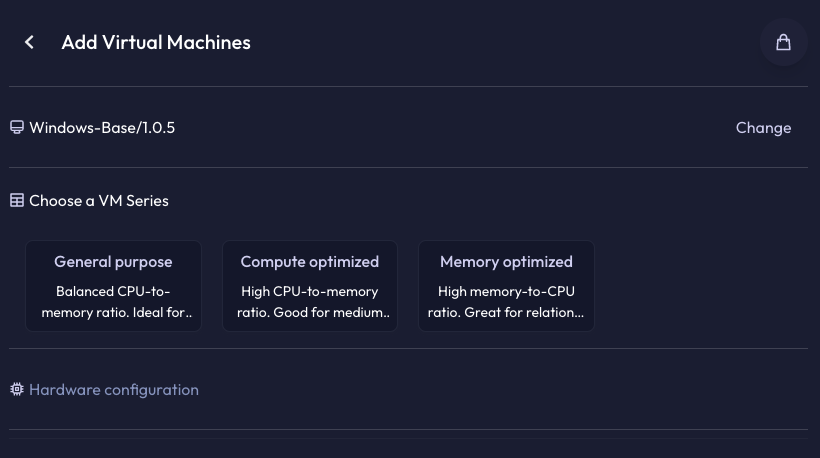The width and height of the screenshot is (820, 458).
Task: Click the High CPU-to-memory ratio description
Action: pyautogui.click(x=313, y=302)
